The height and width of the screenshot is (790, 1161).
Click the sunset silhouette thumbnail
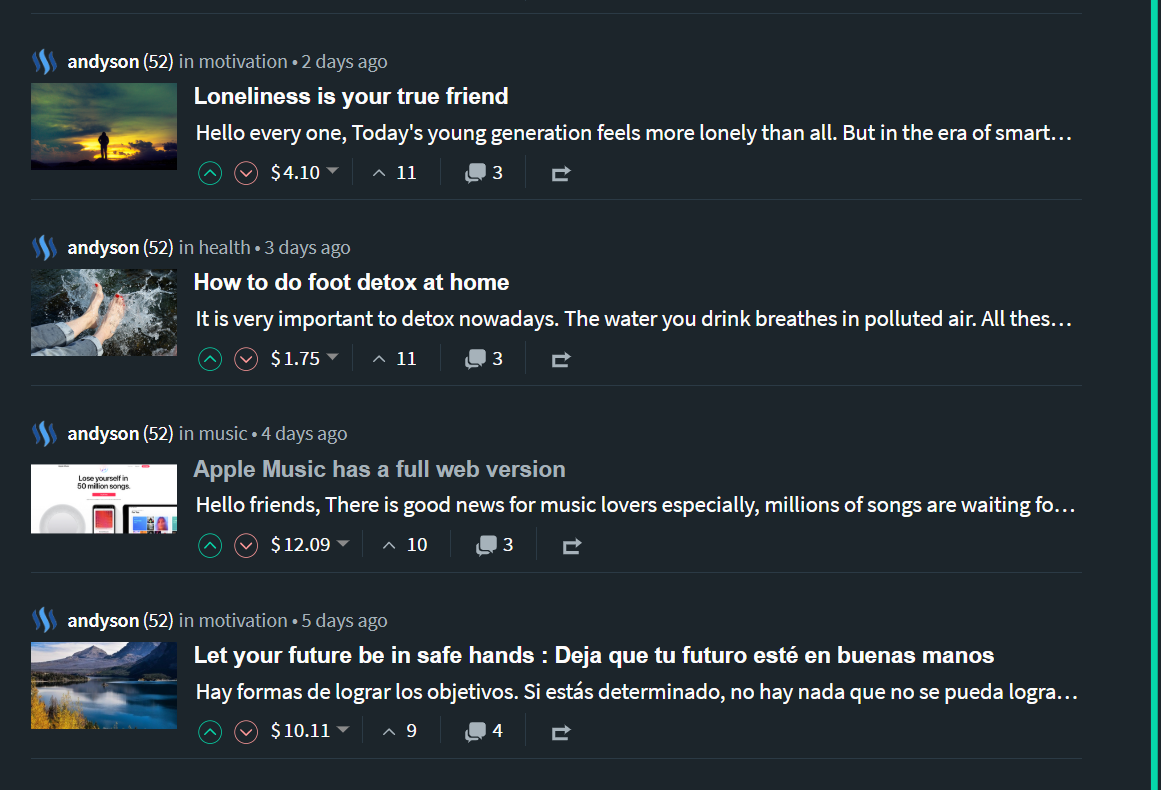(104, 126)
